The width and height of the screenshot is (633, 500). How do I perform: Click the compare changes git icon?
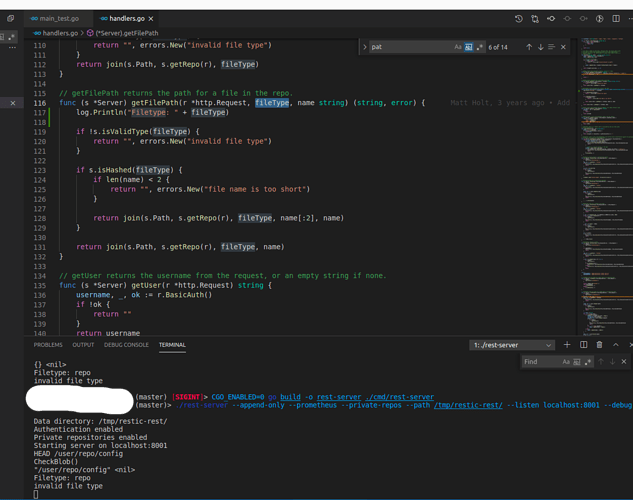tap(535, 19)
